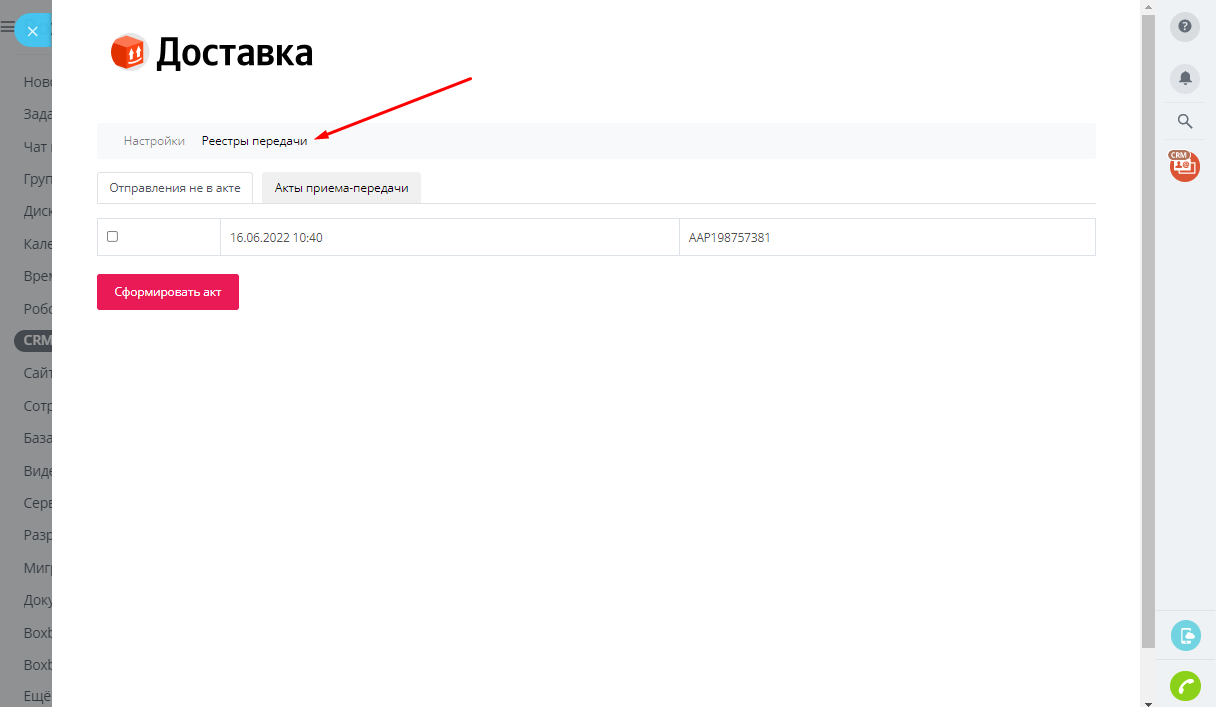This screenshot has height=717, width=1216.
Task: Check the box for shipment AAP198757381
Action: (112, 237)
